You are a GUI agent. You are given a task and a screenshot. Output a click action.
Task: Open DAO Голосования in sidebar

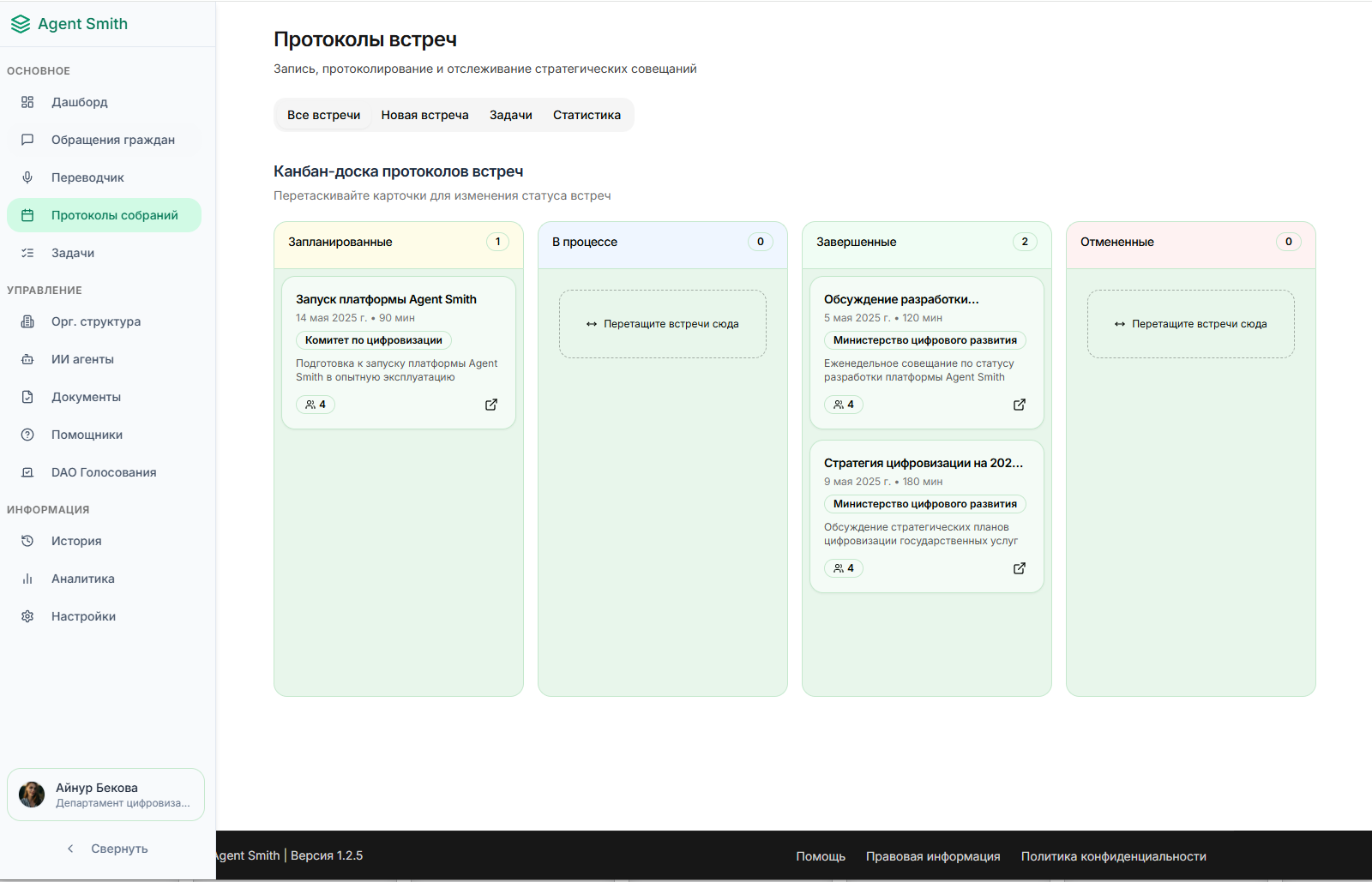coord(104,472)
